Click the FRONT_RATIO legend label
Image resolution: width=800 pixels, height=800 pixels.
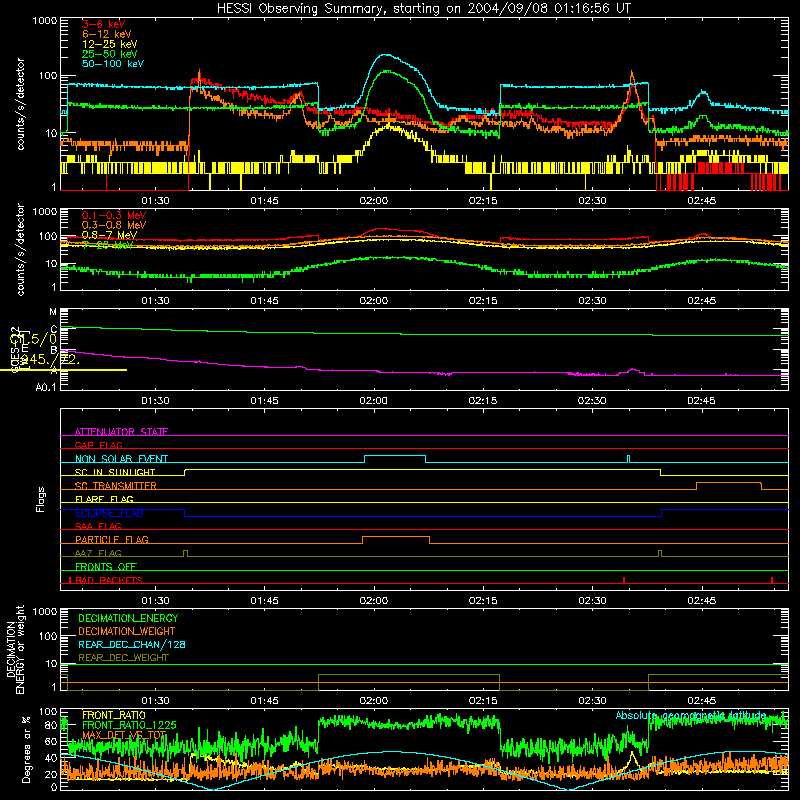[114, 715]
